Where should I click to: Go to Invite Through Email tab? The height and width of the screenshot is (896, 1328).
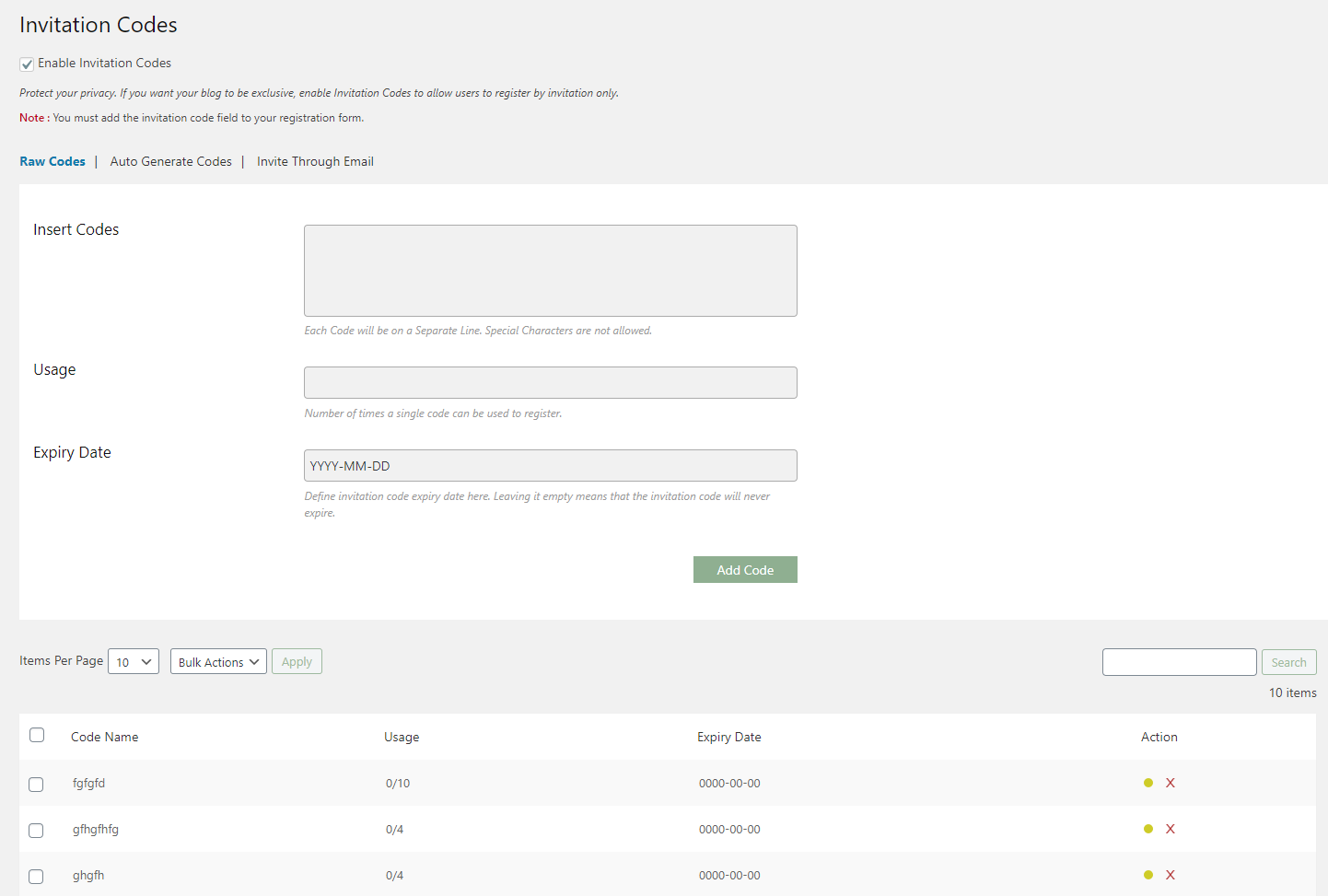(x=315, y=162)
